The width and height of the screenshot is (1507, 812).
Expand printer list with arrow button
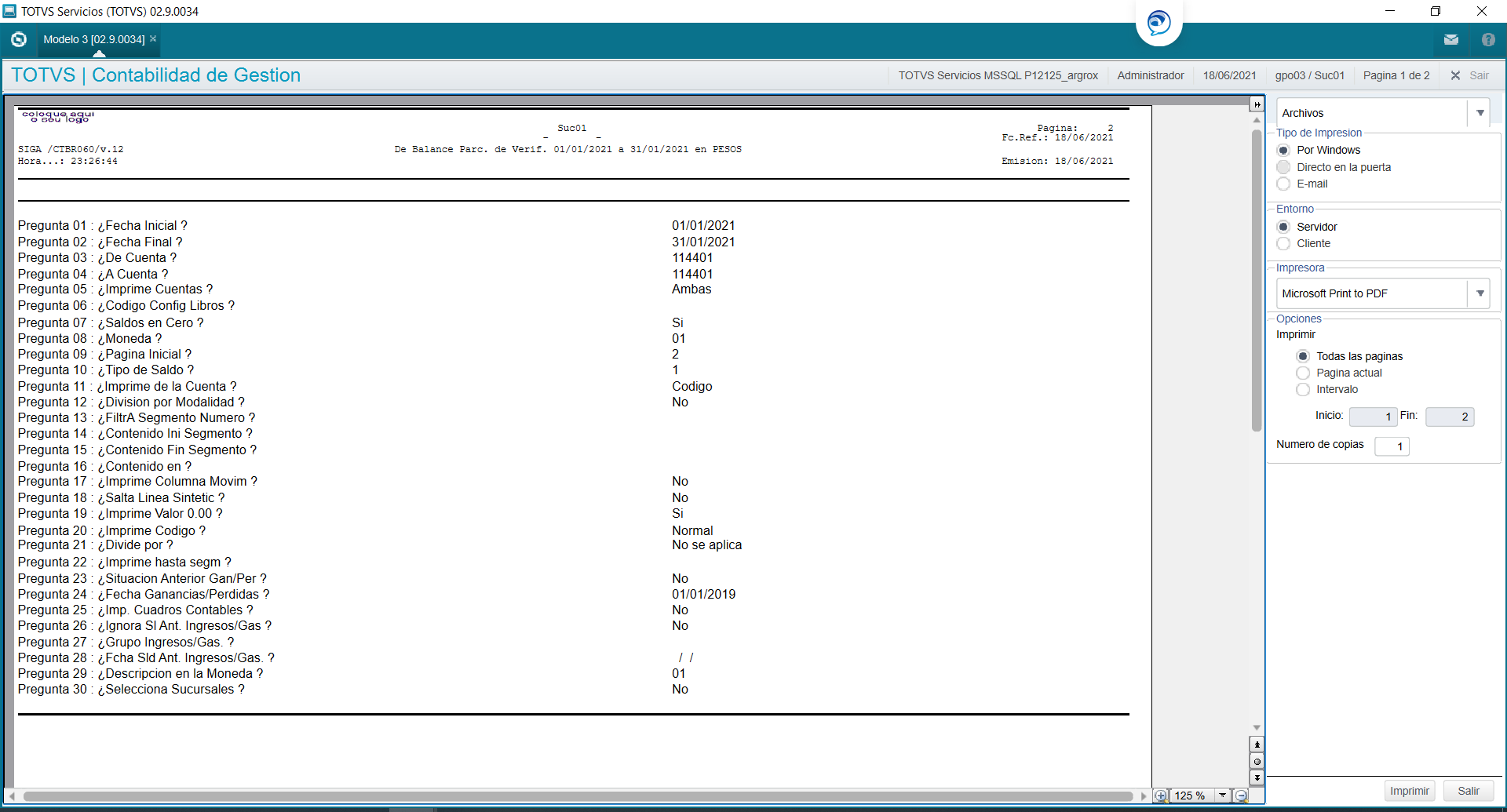(1480, 293)
